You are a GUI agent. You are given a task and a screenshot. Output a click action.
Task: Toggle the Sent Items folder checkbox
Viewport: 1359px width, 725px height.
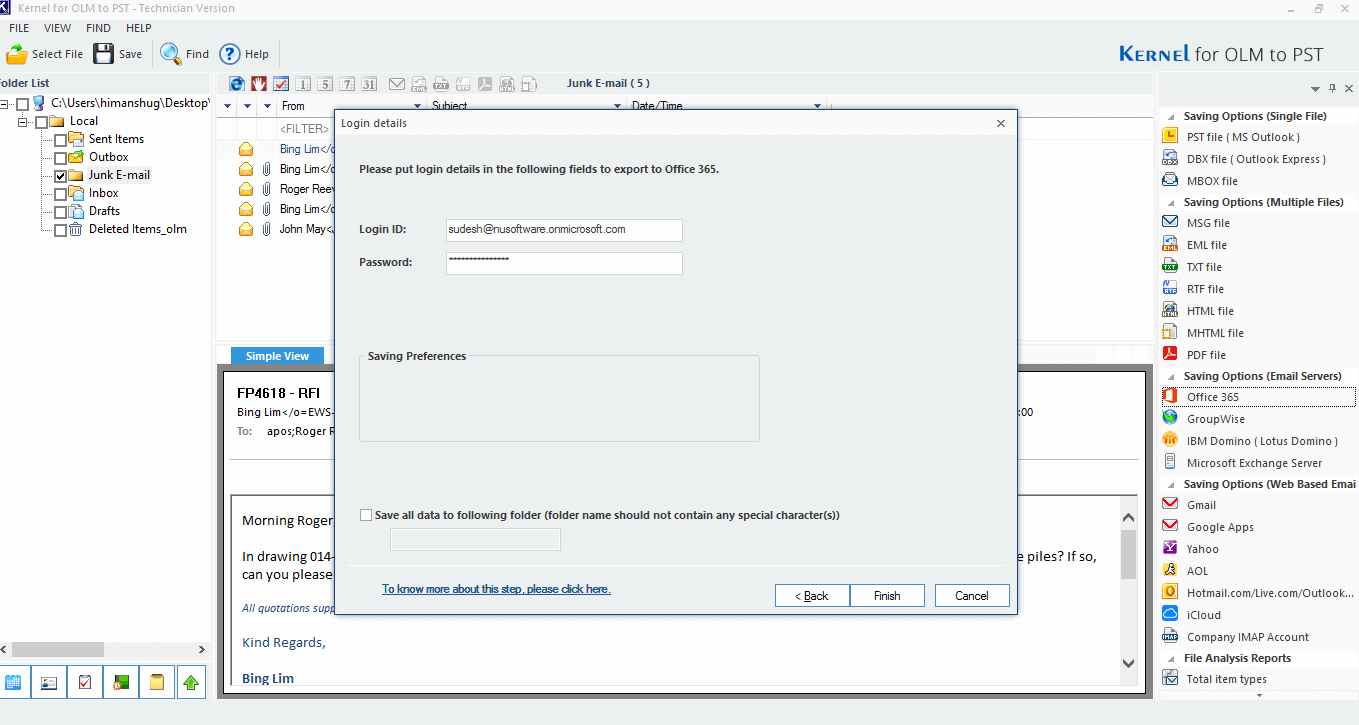[x=61, y=140]
